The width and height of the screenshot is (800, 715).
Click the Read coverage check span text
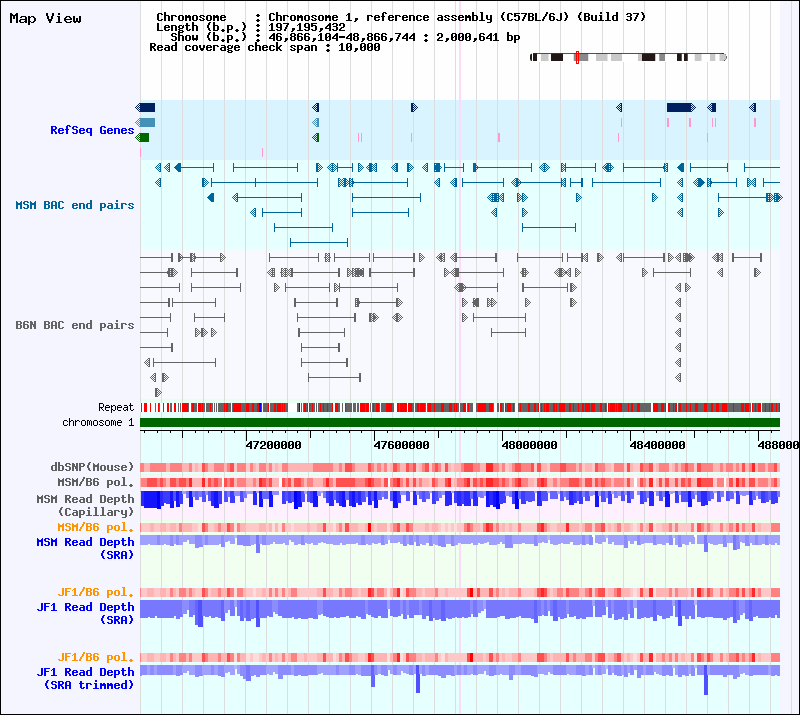point(265,47)
